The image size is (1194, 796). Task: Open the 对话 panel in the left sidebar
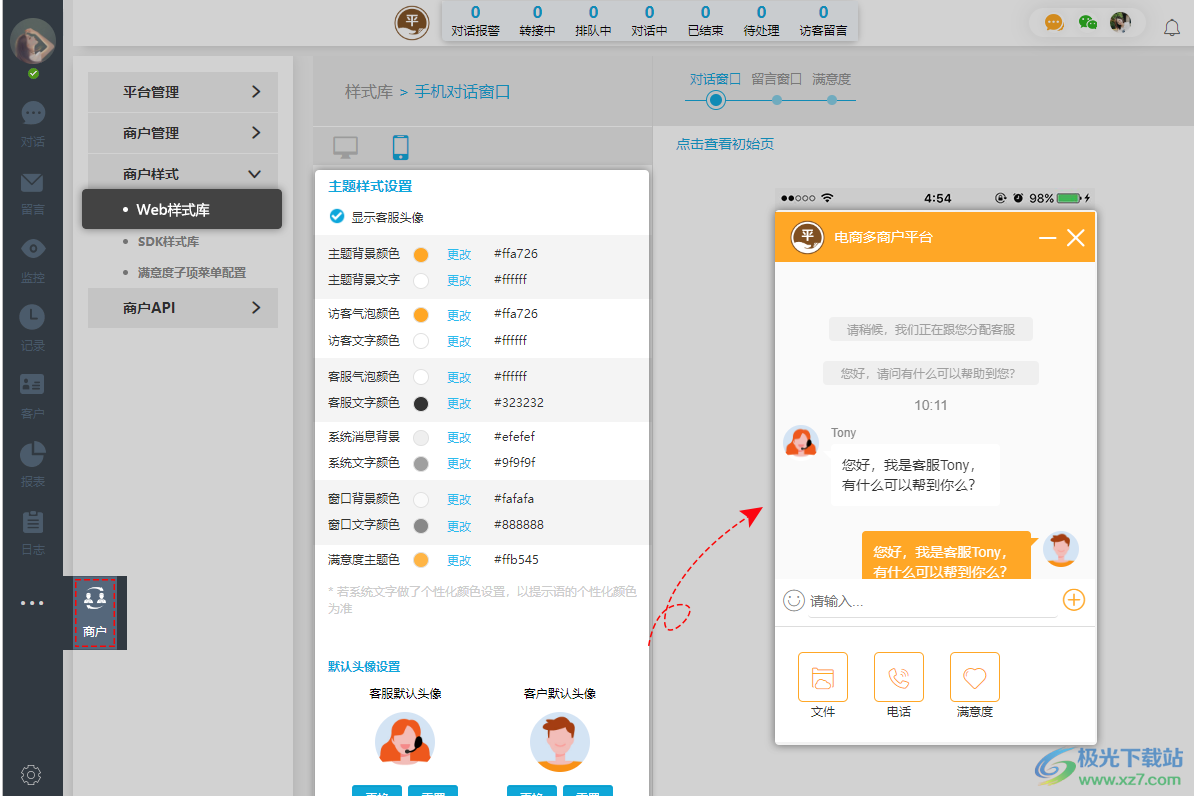click(33, 122)
